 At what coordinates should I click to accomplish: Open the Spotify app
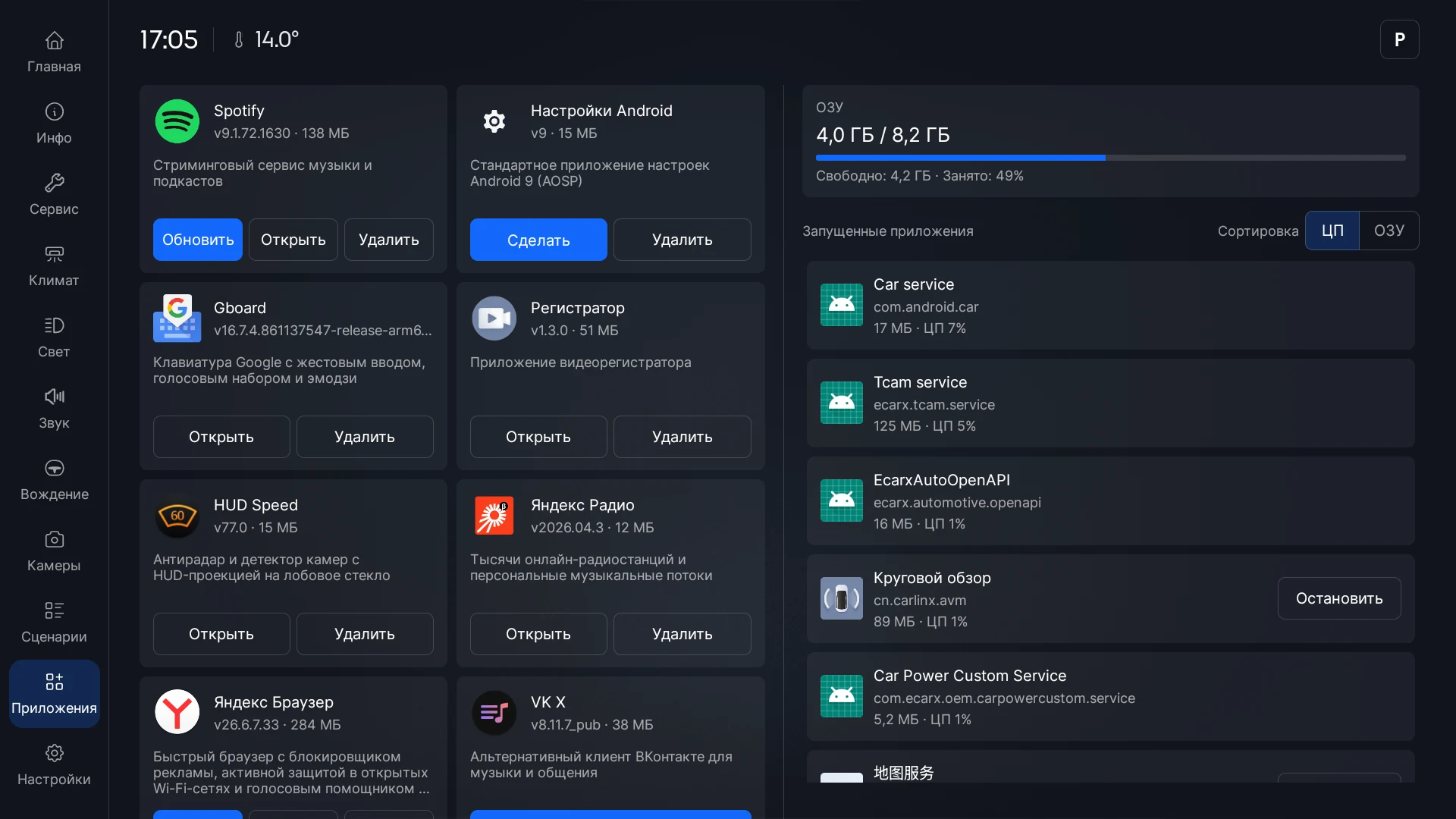[293, 240]
